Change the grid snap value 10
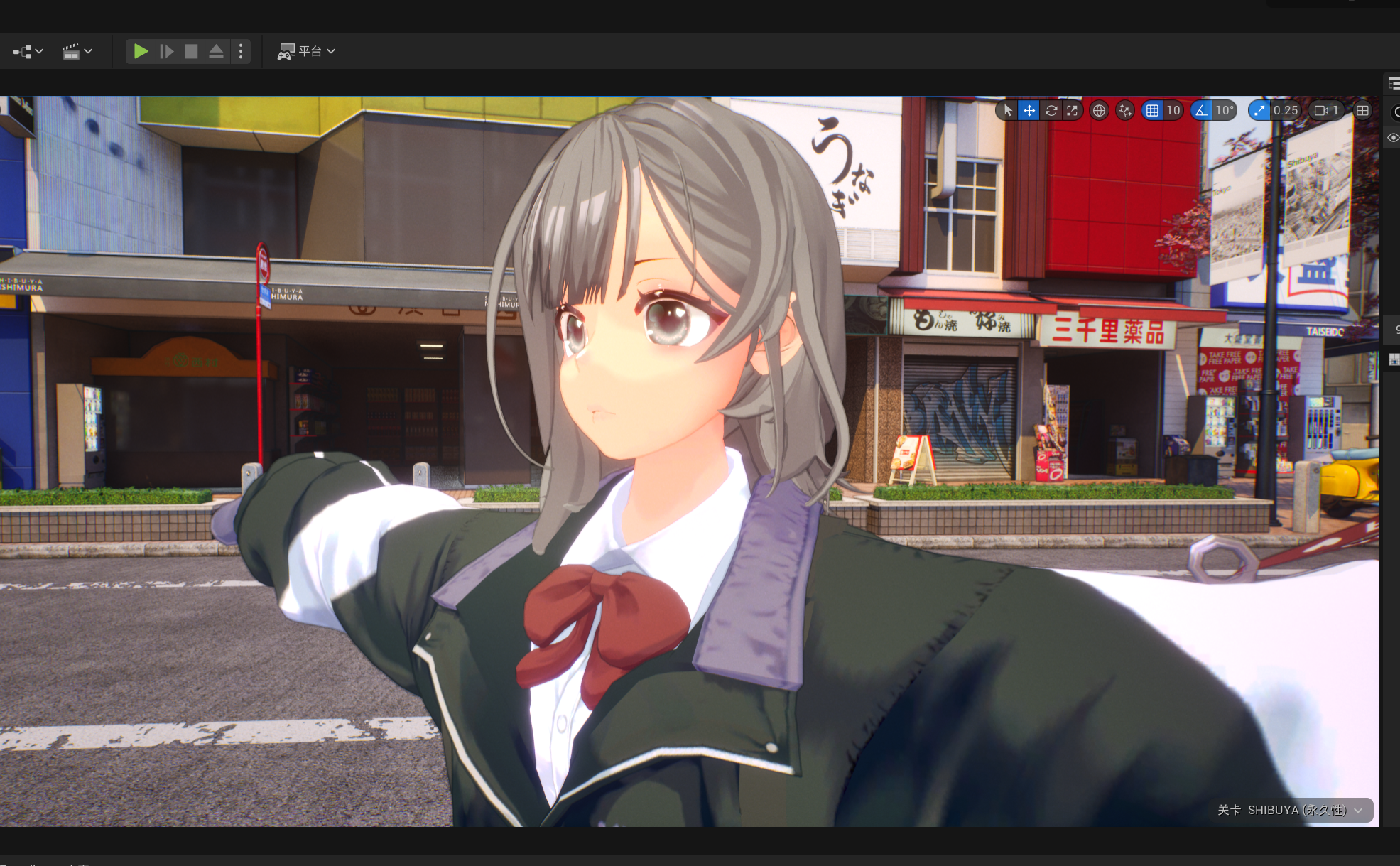The height and width of the screenshot is (866, 1400). [x=1173, y=110]
